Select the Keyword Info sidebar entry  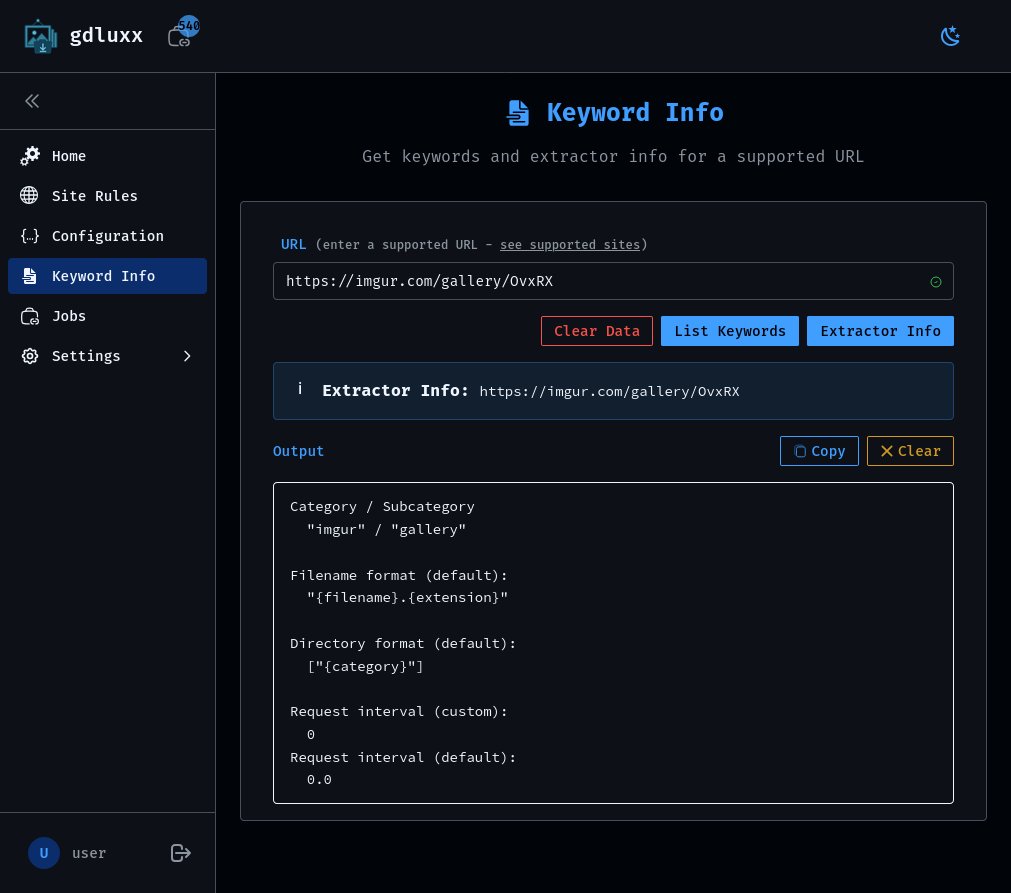point(103,275)
